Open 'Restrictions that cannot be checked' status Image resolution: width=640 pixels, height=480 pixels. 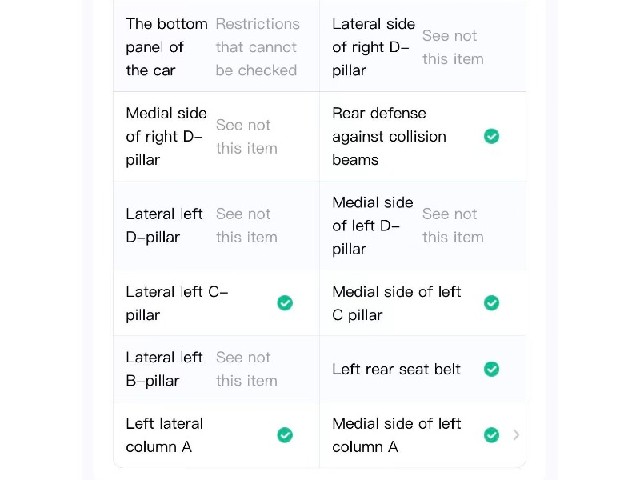[x=257, y=47]
